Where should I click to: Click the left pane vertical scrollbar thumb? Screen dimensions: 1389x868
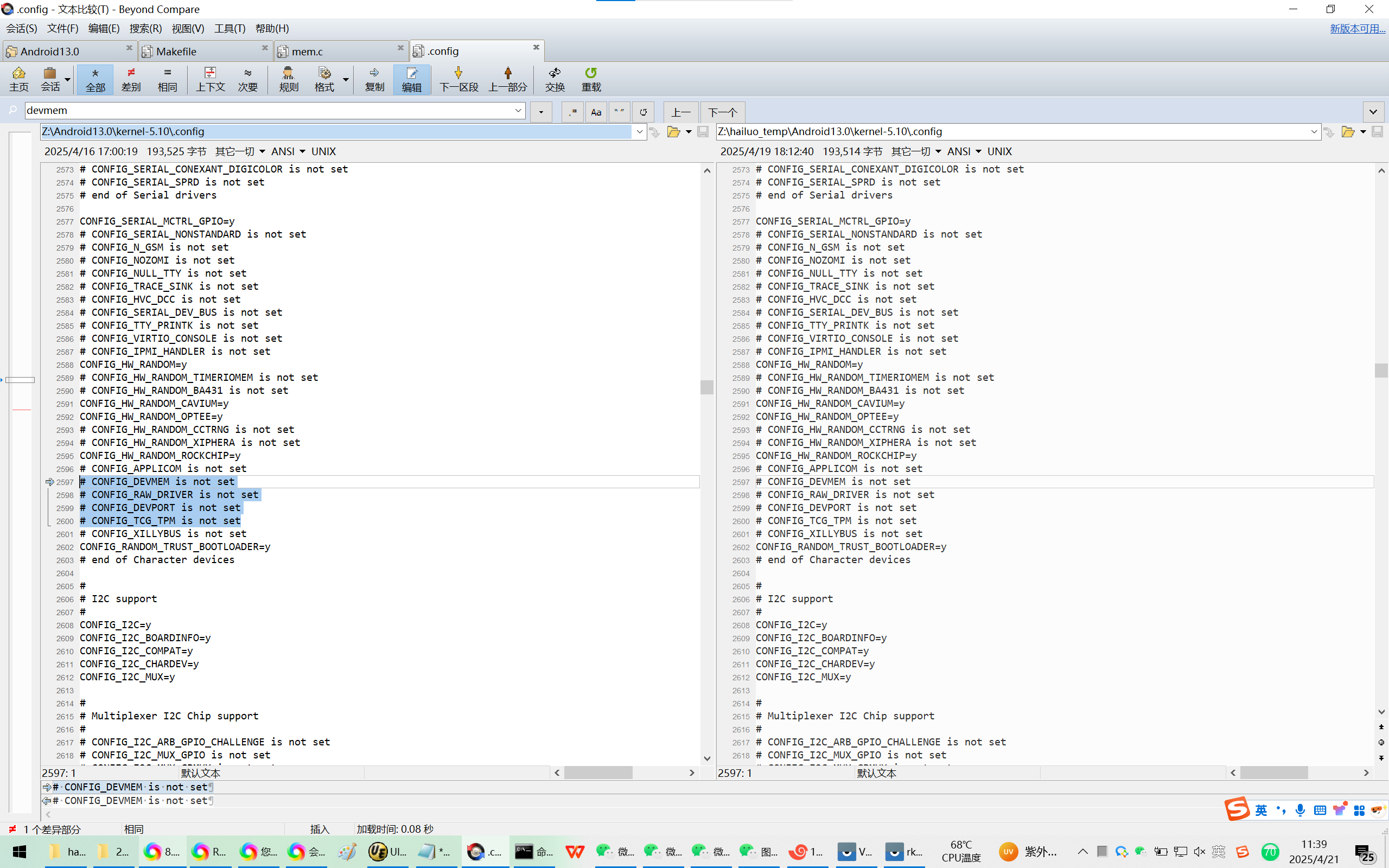(706, 387)
